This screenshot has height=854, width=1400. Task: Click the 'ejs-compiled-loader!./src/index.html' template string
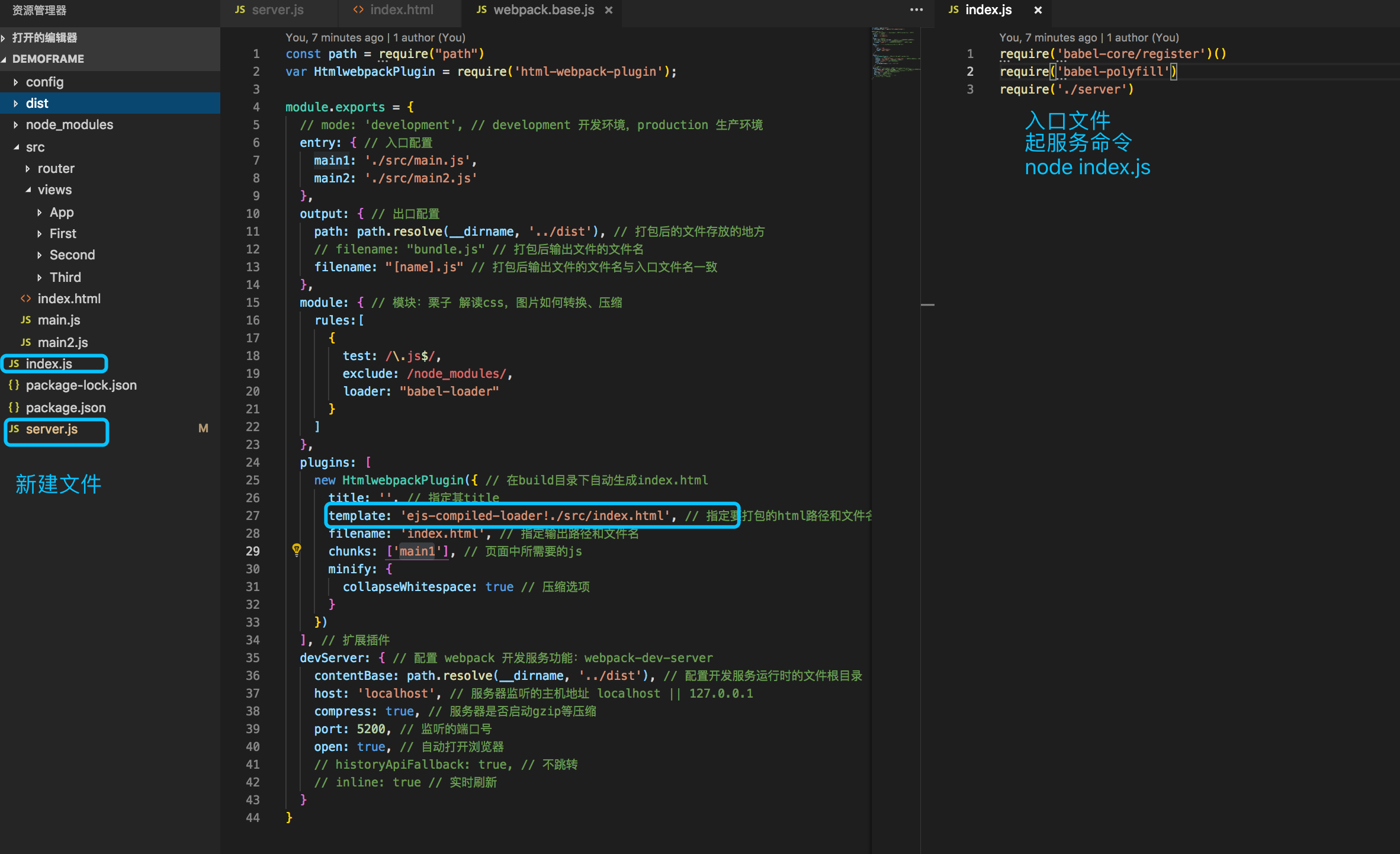(x=535, y=516)
